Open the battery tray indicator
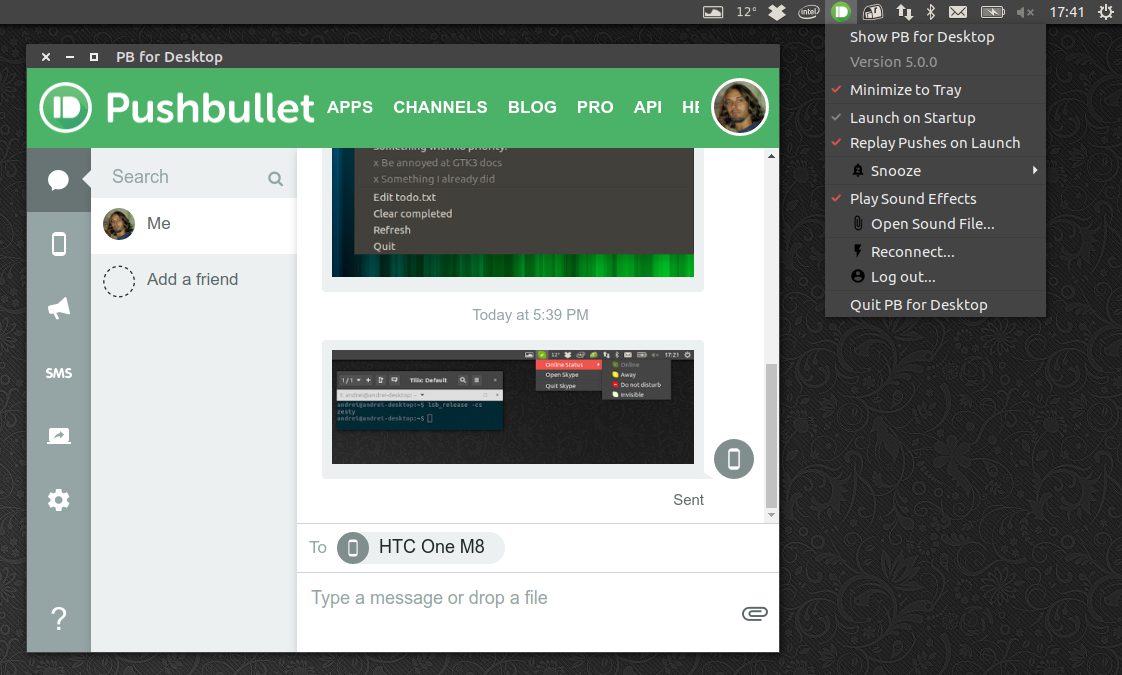1122x675 pixels. (992, 11)
